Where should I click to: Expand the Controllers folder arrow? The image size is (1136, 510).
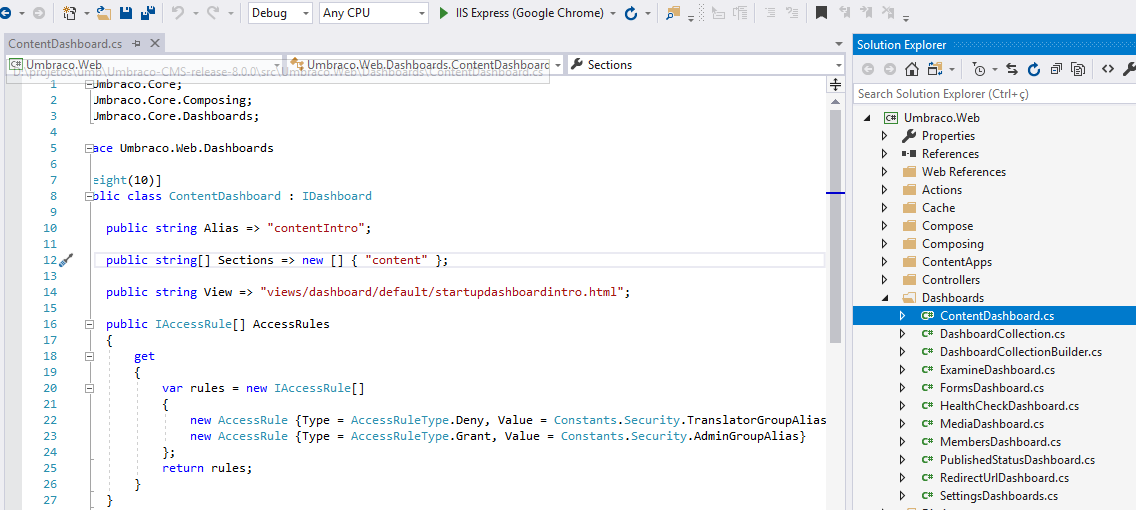pos(884,280)
